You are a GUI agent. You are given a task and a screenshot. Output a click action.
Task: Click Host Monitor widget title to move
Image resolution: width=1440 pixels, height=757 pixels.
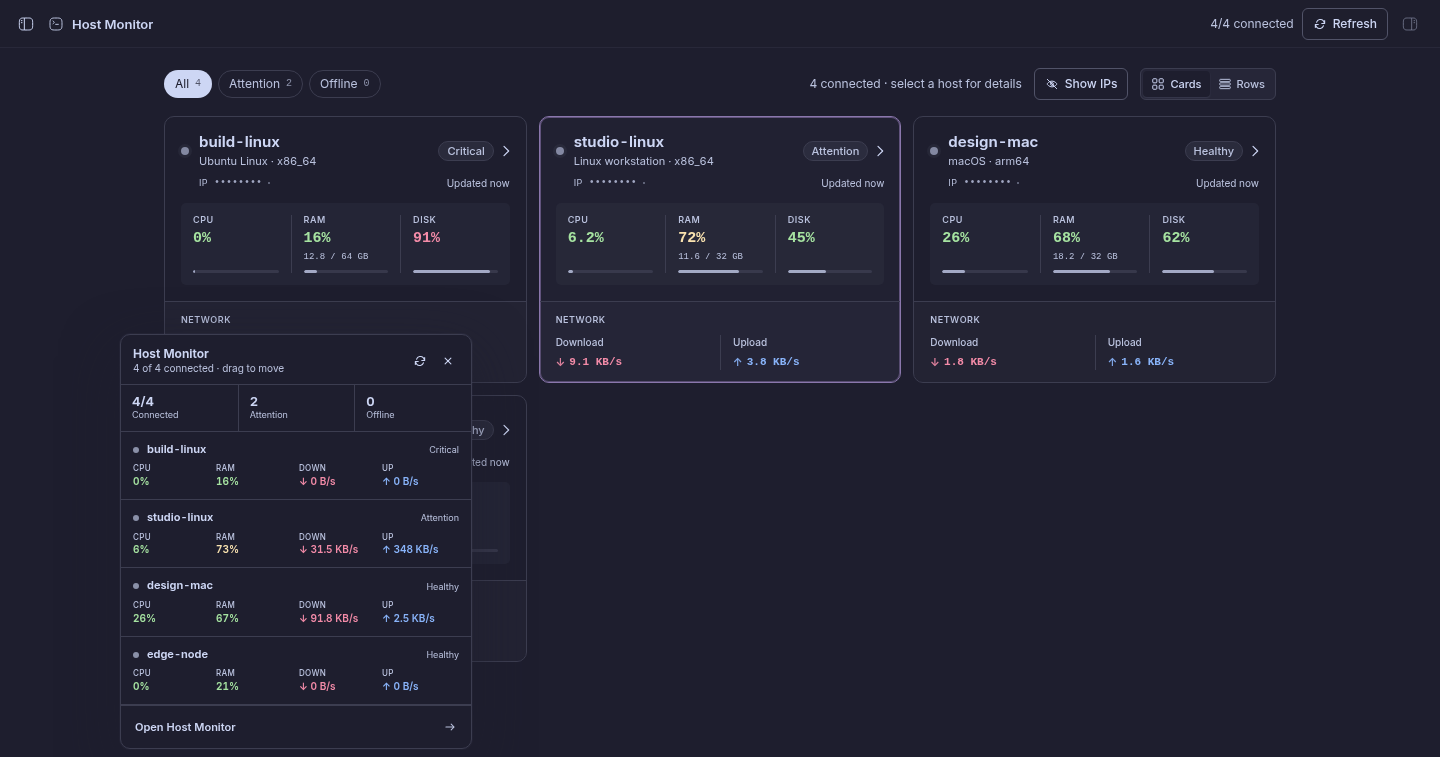(171, 354)
